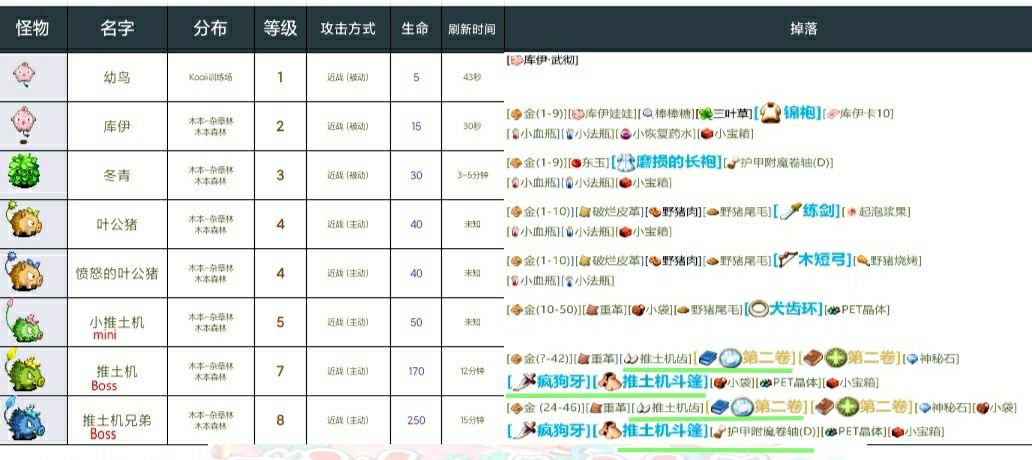Select the 推土机兄弟 name cell
This screenshot has width=1032, height=460.
point(117,421)
